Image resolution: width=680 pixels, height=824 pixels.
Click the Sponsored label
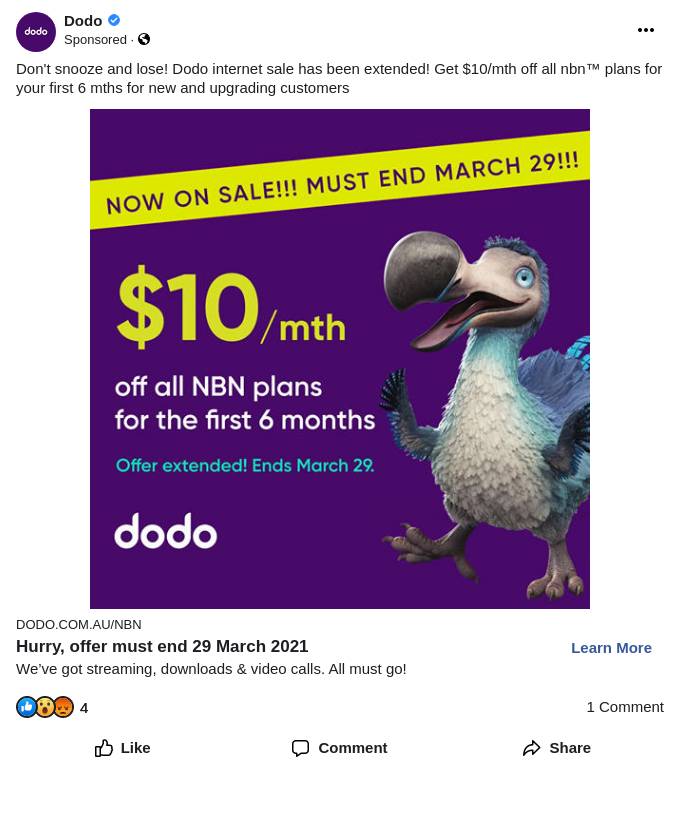[x=95, y=39]
